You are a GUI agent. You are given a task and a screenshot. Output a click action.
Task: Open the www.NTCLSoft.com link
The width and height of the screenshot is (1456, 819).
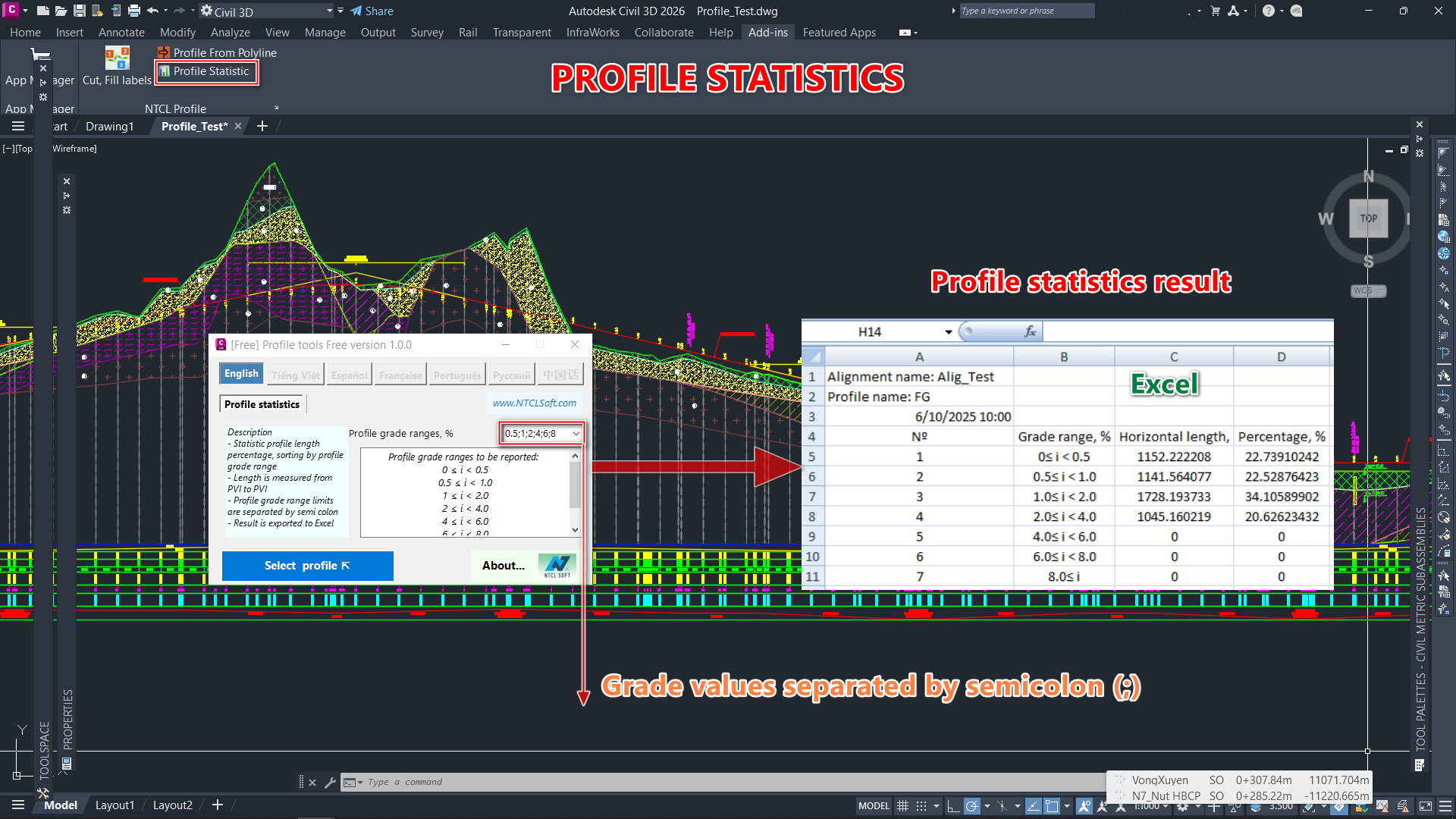tap(534, 403)
